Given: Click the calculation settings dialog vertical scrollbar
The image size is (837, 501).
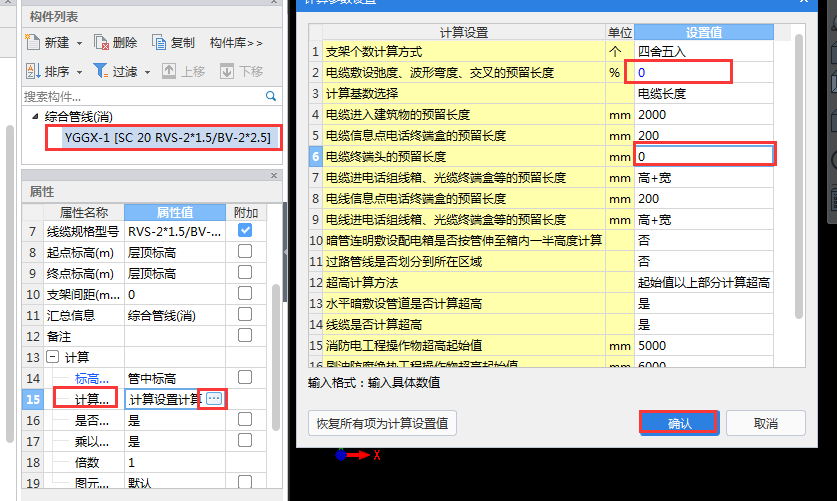Looking at the screenshot, I should pyautogui.click(x=799, y=176).
